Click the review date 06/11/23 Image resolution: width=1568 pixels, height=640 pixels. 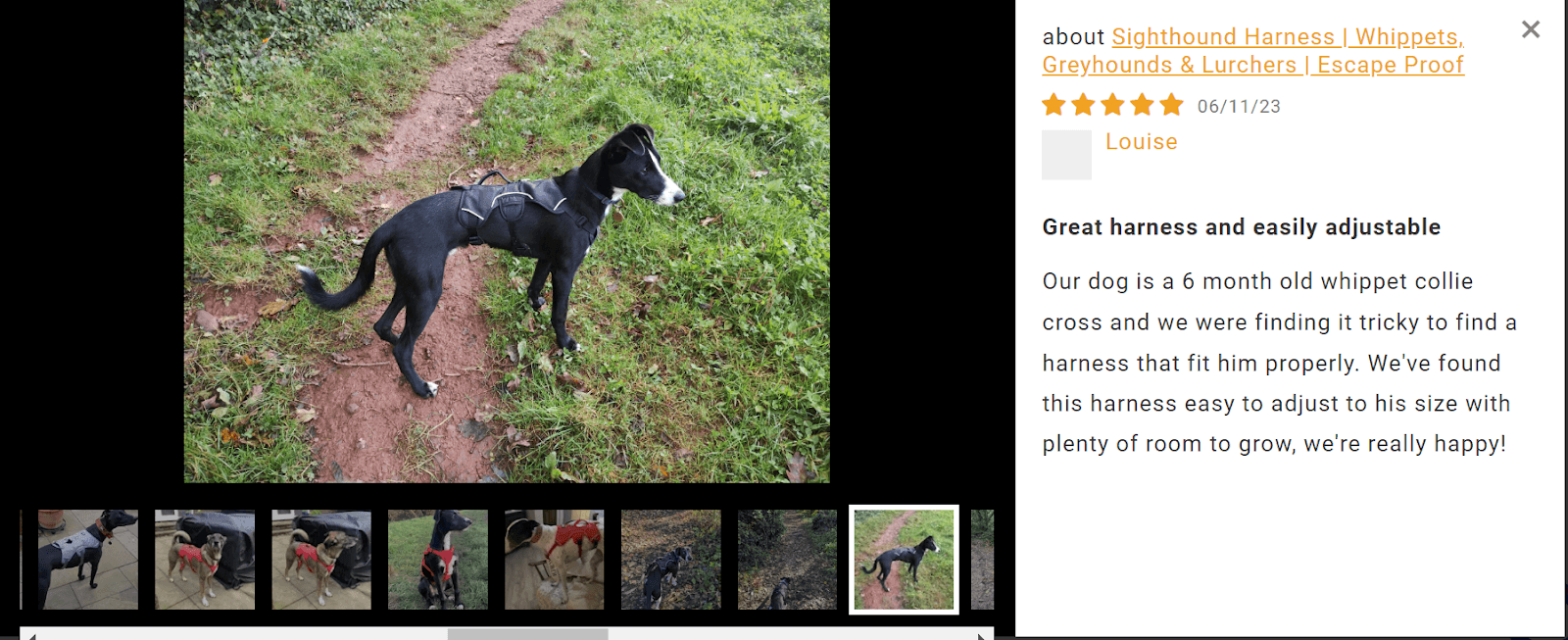pos(1239,106)
